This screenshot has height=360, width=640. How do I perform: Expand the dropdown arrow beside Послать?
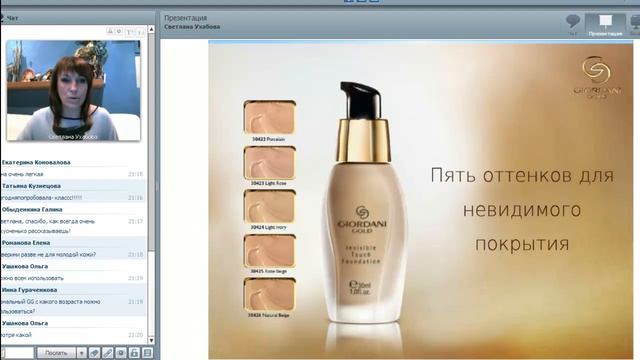[x=81, y=353]
